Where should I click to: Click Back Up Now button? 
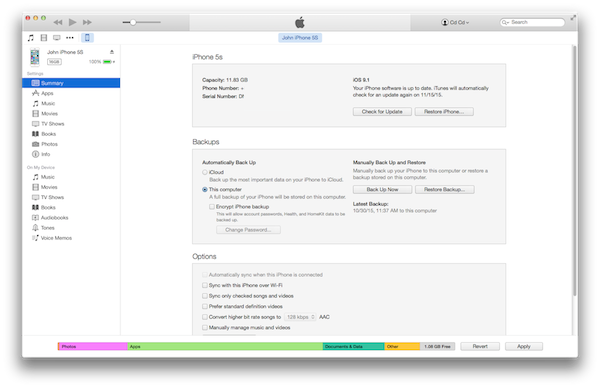[382, 189]
